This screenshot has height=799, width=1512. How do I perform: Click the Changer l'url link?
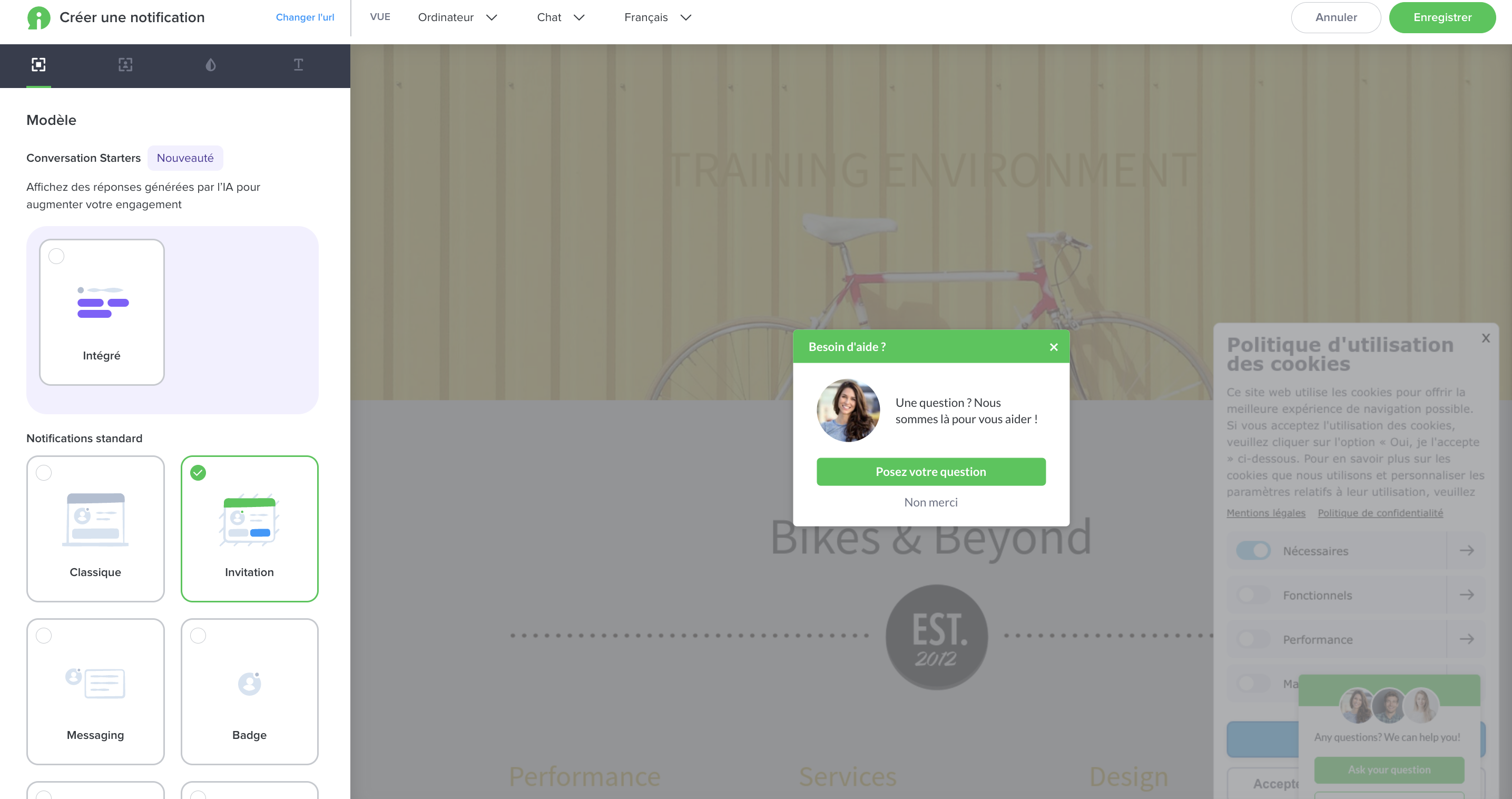tap(305, 17)
